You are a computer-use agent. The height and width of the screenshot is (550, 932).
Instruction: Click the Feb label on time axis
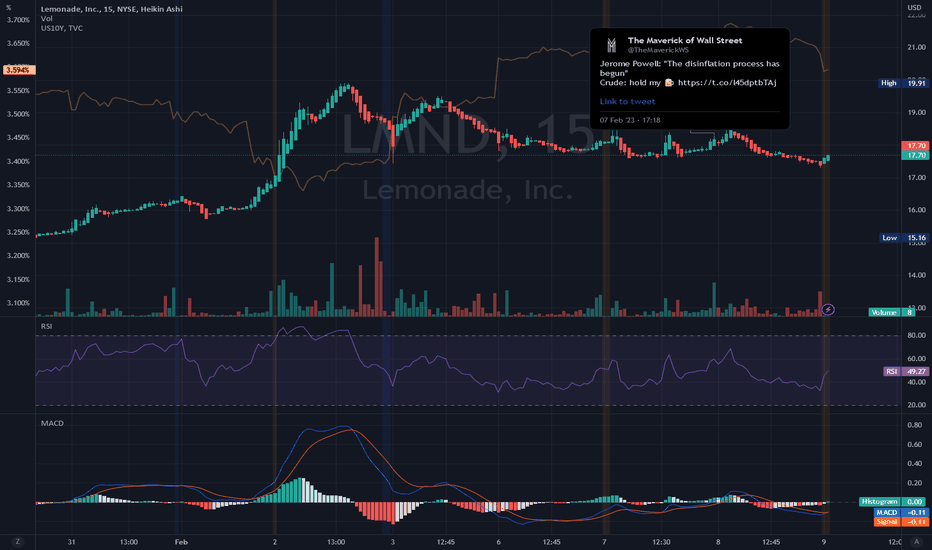click(x=181, y=542)
